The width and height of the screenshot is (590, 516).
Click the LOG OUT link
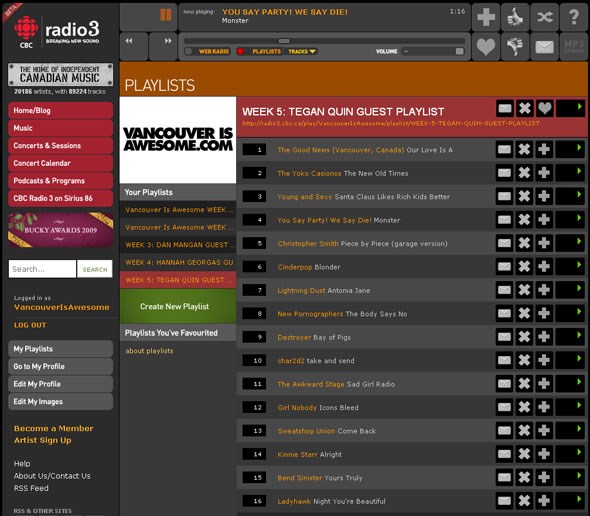tap(30, 325)
